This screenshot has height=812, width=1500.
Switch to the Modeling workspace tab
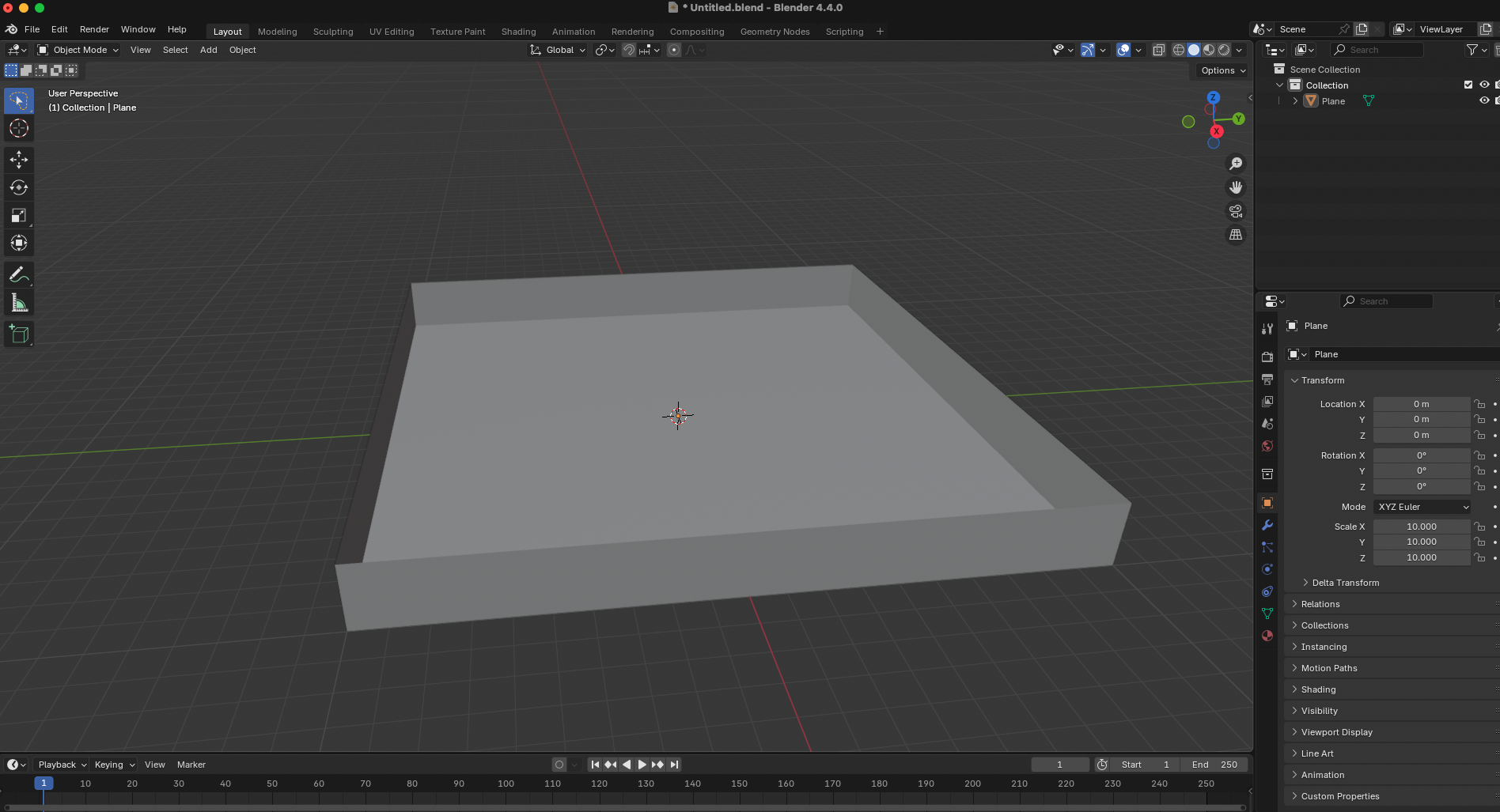pyautogui.click(x=277, y=32)
